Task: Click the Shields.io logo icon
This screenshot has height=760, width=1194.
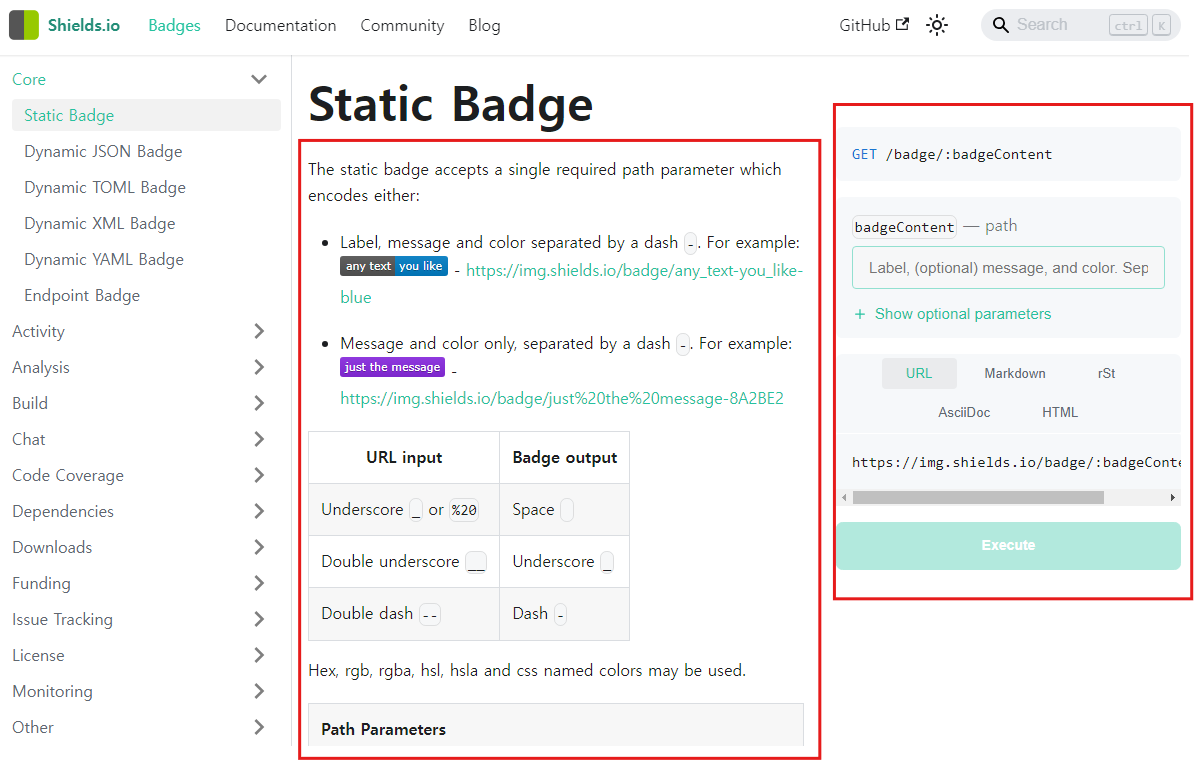Action: pos(24,25)
